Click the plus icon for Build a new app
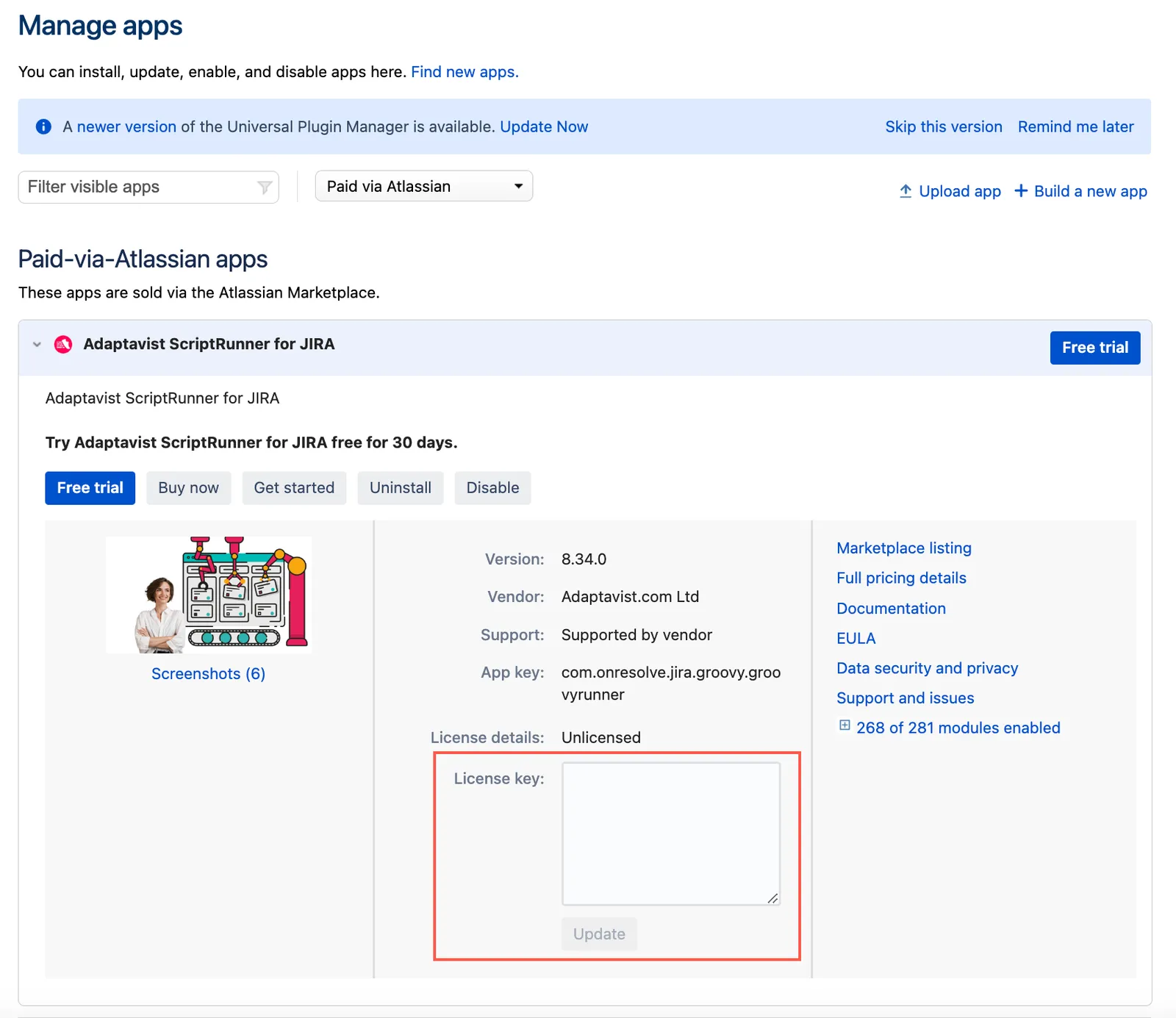Screen dimensions: 1176x1018 [1021, 191]
